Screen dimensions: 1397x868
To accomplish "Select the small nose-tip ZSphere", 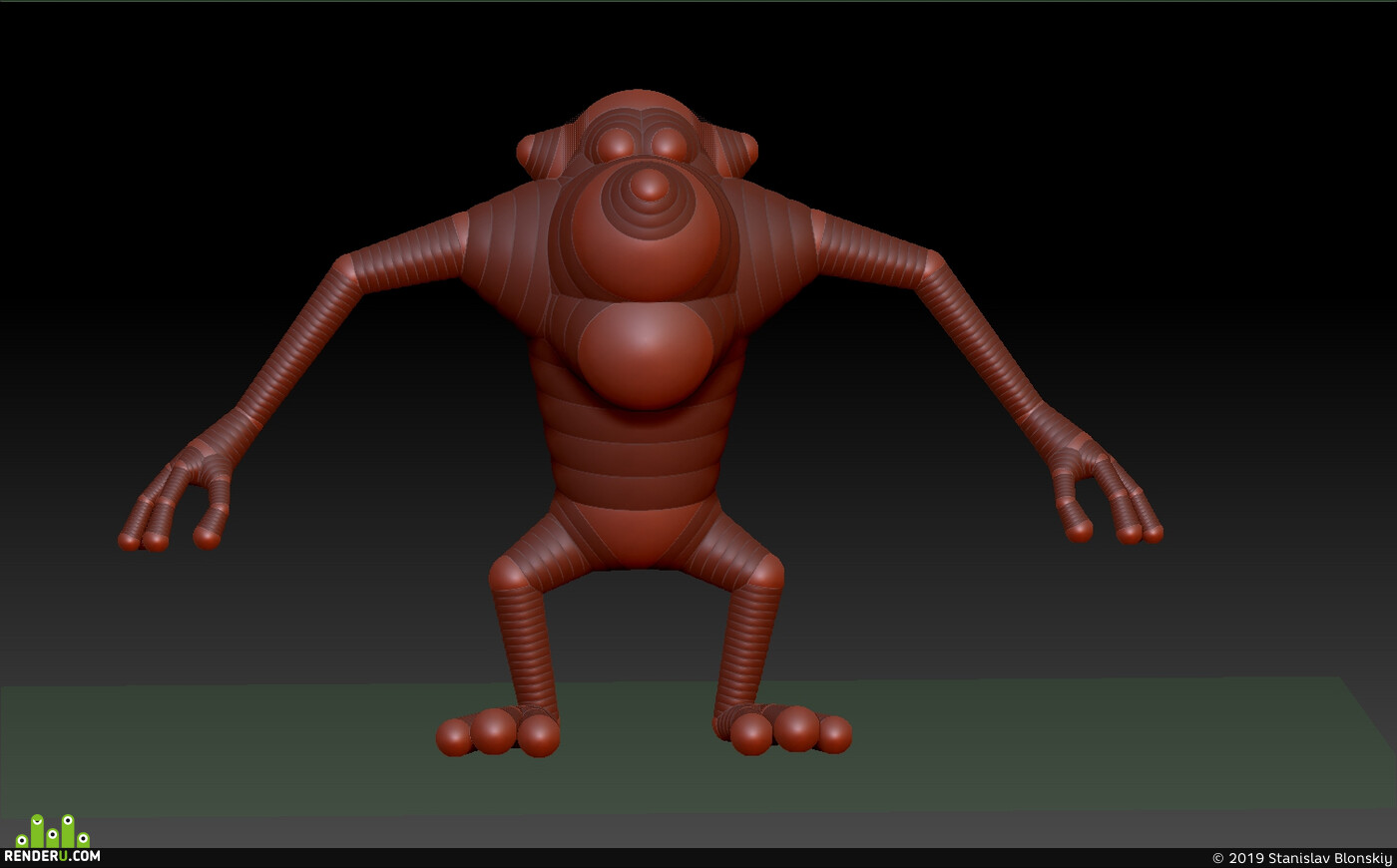I will (650, 185).
